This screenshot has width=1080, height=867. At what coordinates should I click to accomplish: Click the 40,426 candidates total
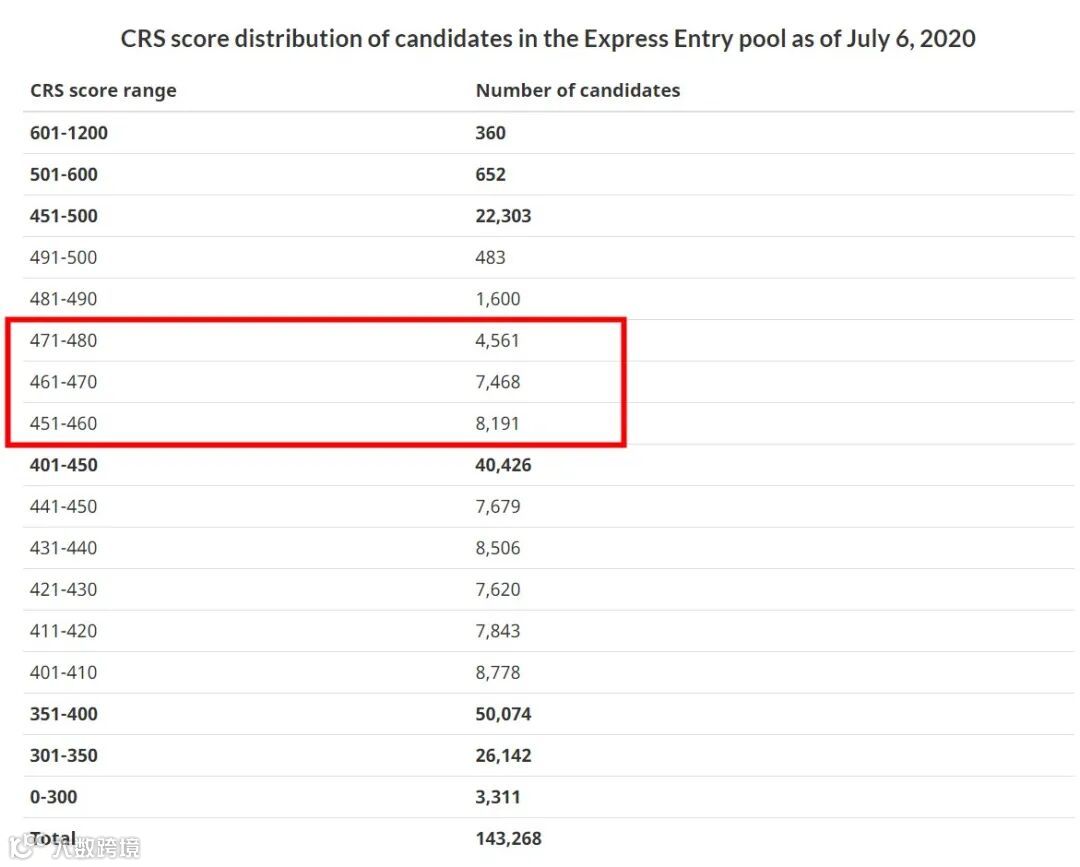503,465
